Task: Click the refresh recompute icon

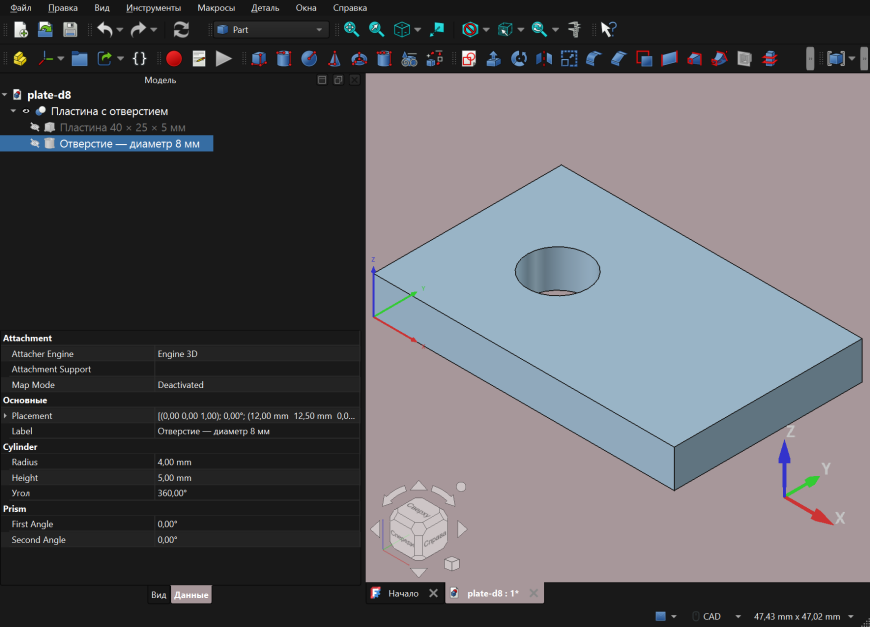Action: [181, 29]
